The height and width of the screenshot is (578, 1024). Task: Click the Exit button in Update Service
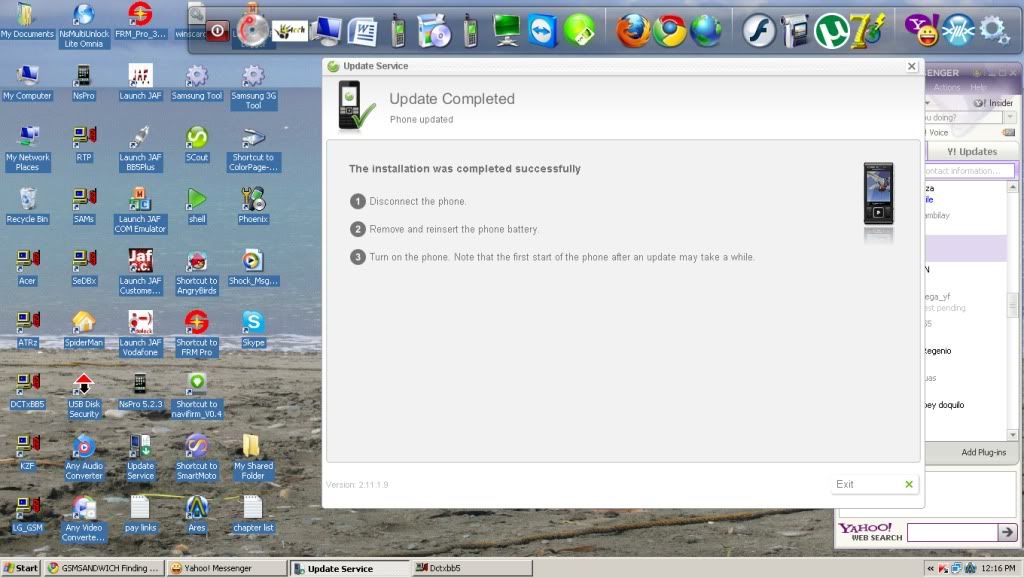point(875,484)
